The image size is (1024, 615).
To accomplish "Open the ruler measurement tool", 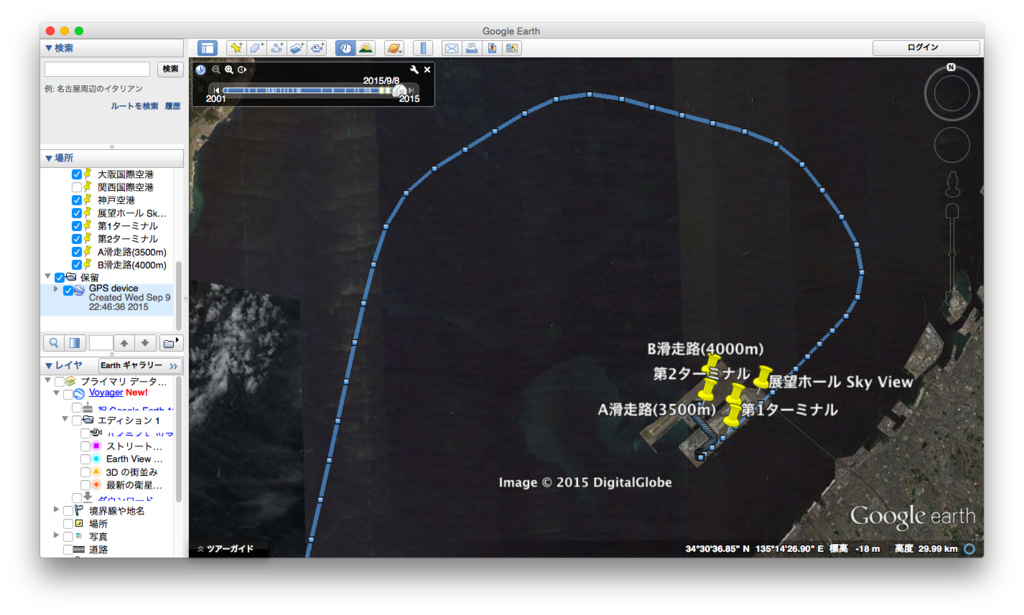I will 423,48.
